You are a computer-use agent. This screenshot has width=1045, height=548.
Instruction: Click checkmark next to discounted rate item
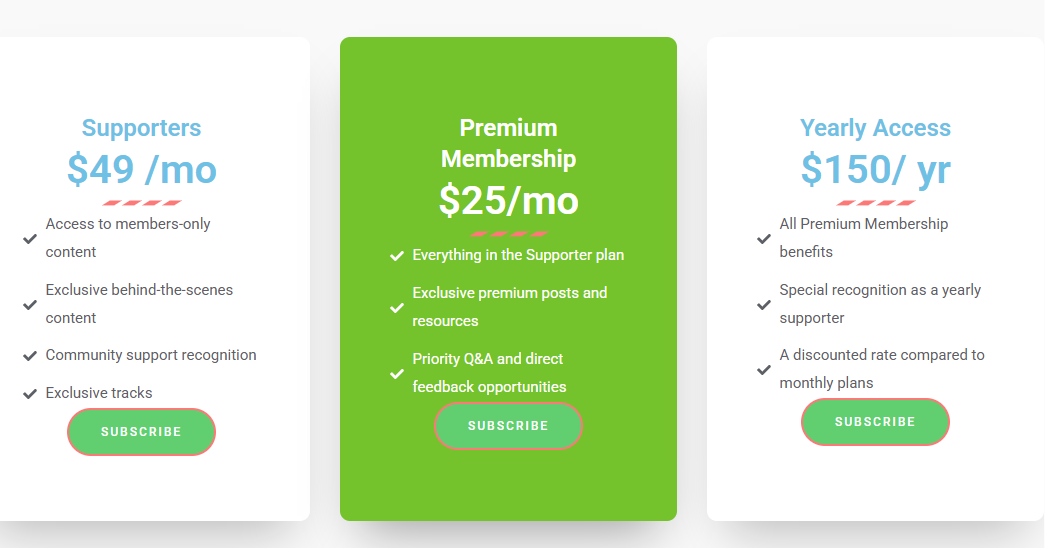(x=764, y=369)
